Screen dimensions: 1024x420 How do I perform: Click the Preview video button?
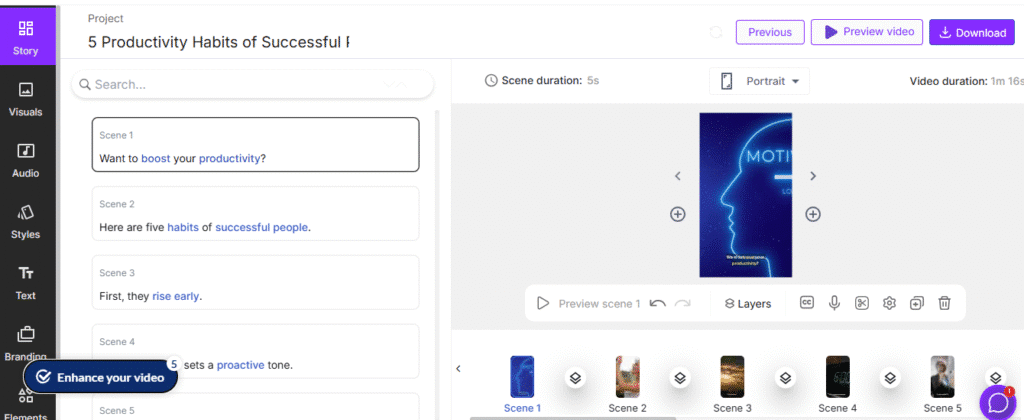coord(866,32)
